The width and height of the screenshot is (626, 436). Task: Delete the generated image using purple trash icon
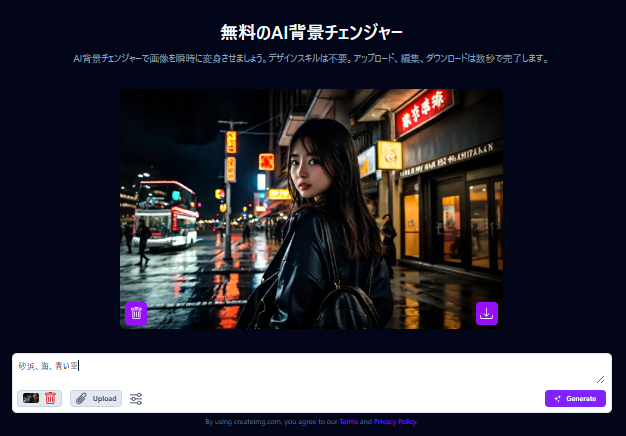tap(136, 313)
